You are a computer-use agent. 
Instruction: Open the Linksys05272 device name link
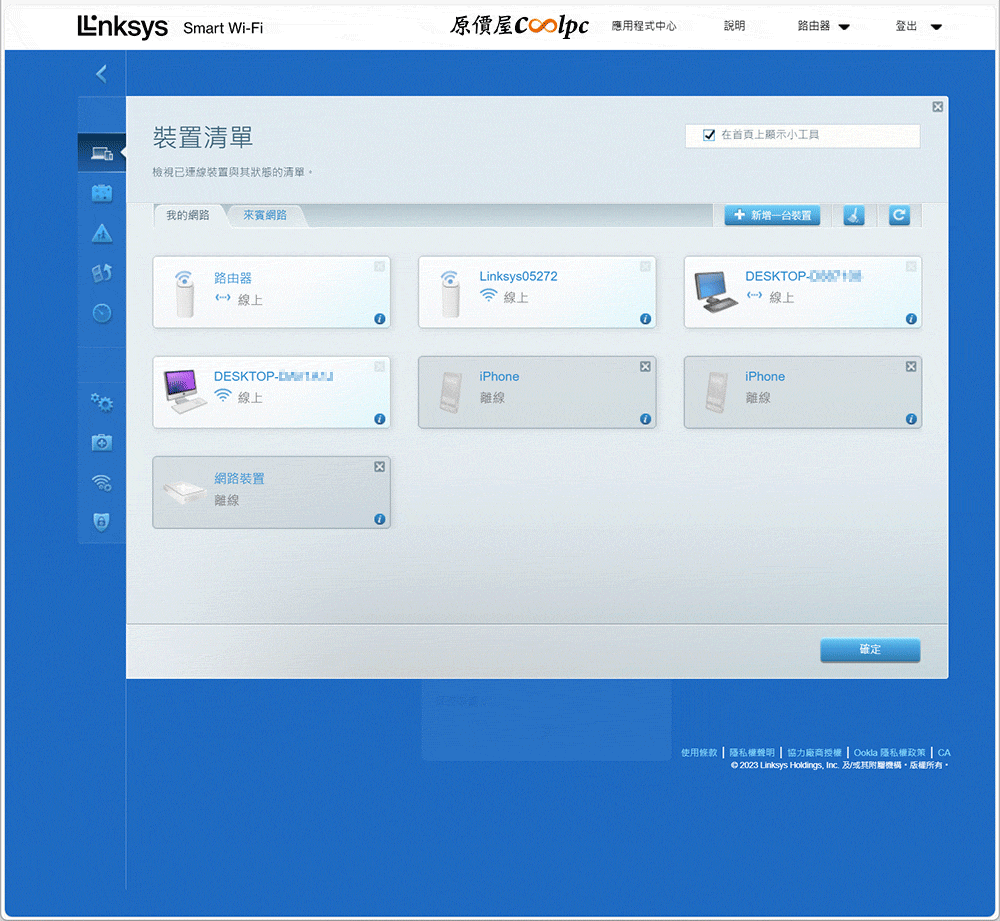click(x=518, y=276)
